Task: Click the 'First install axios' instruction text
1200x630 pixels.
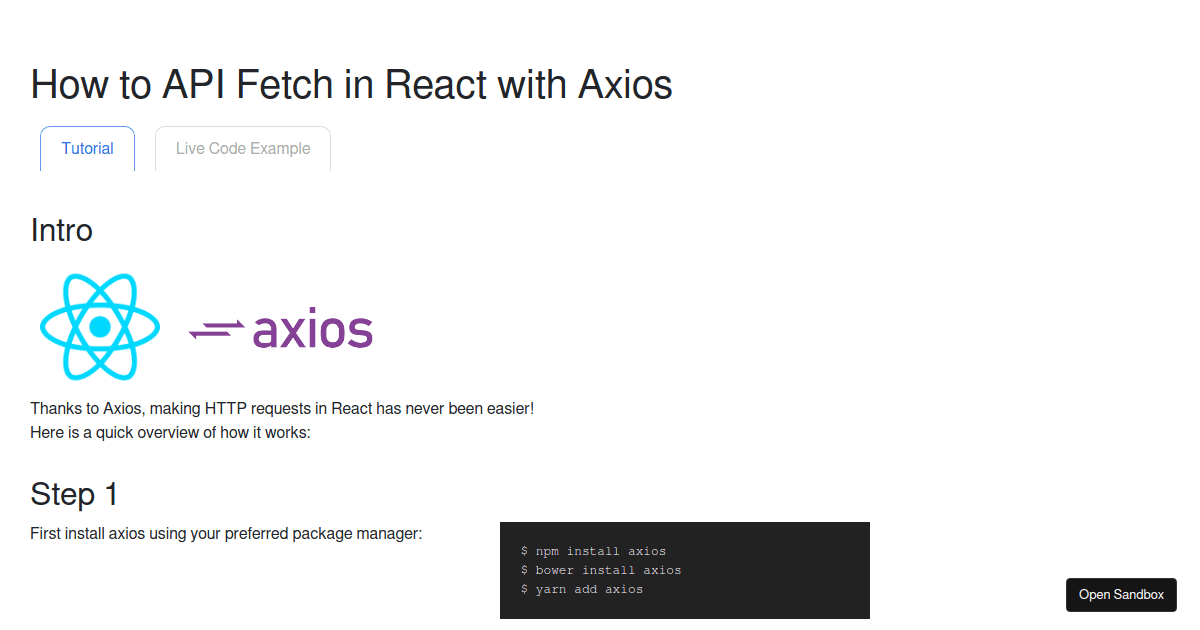Action: click(227, 533)
